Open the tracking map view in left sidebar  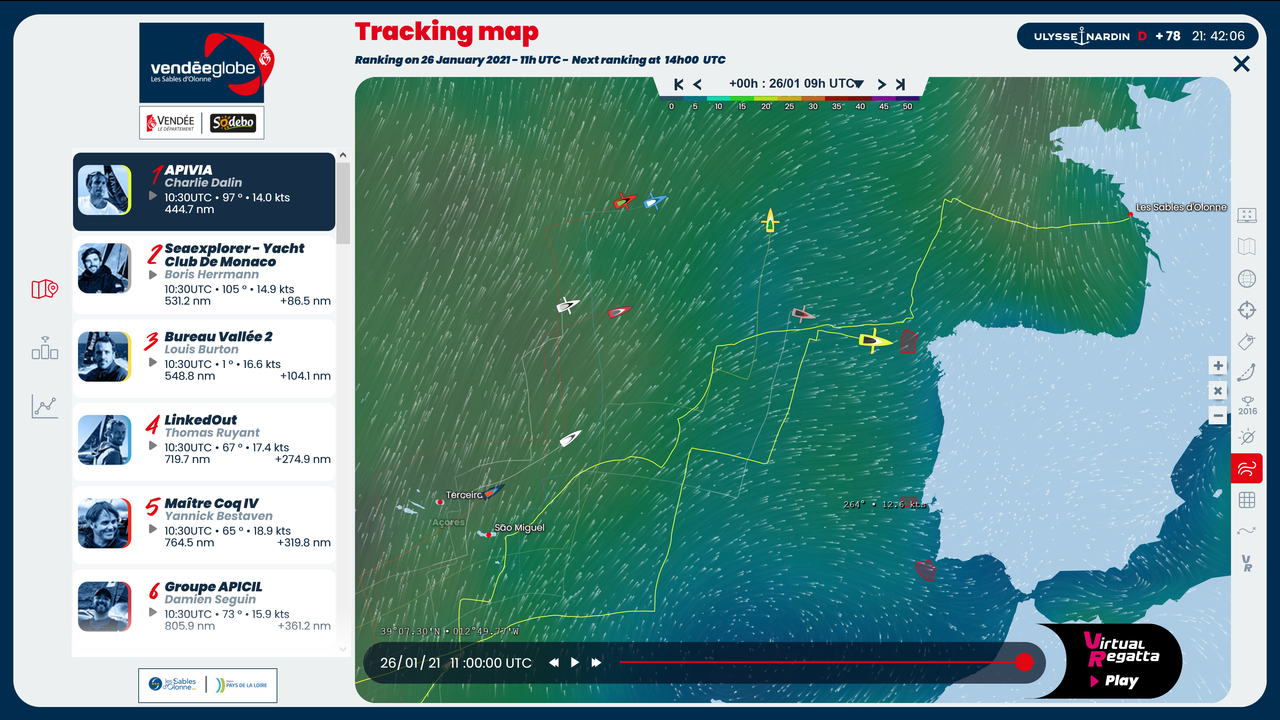pyautogui.click(x=45, y=289)
